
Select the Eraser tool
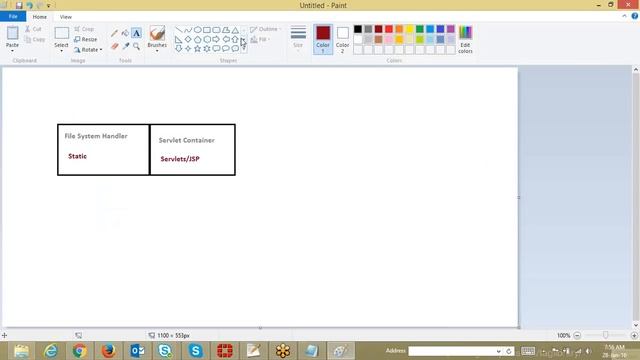[115, 46]
